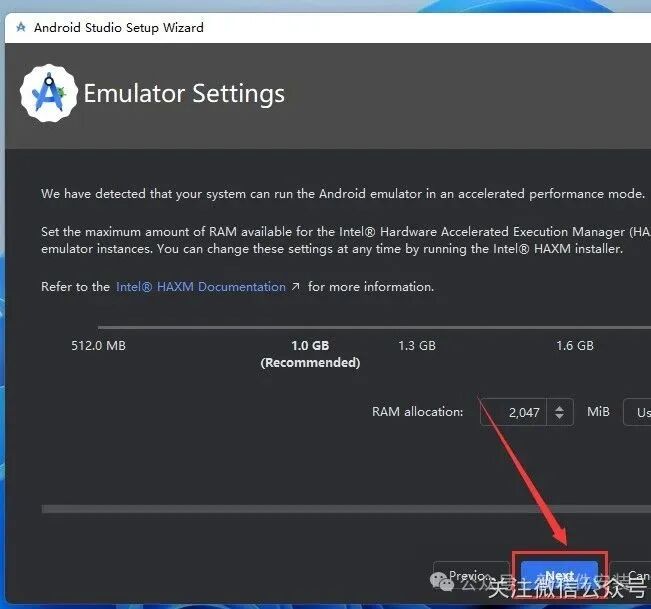Click the horizontal scrollbar below RAM settings
This screenshot has width=651, height=609.
coord(346,509)
